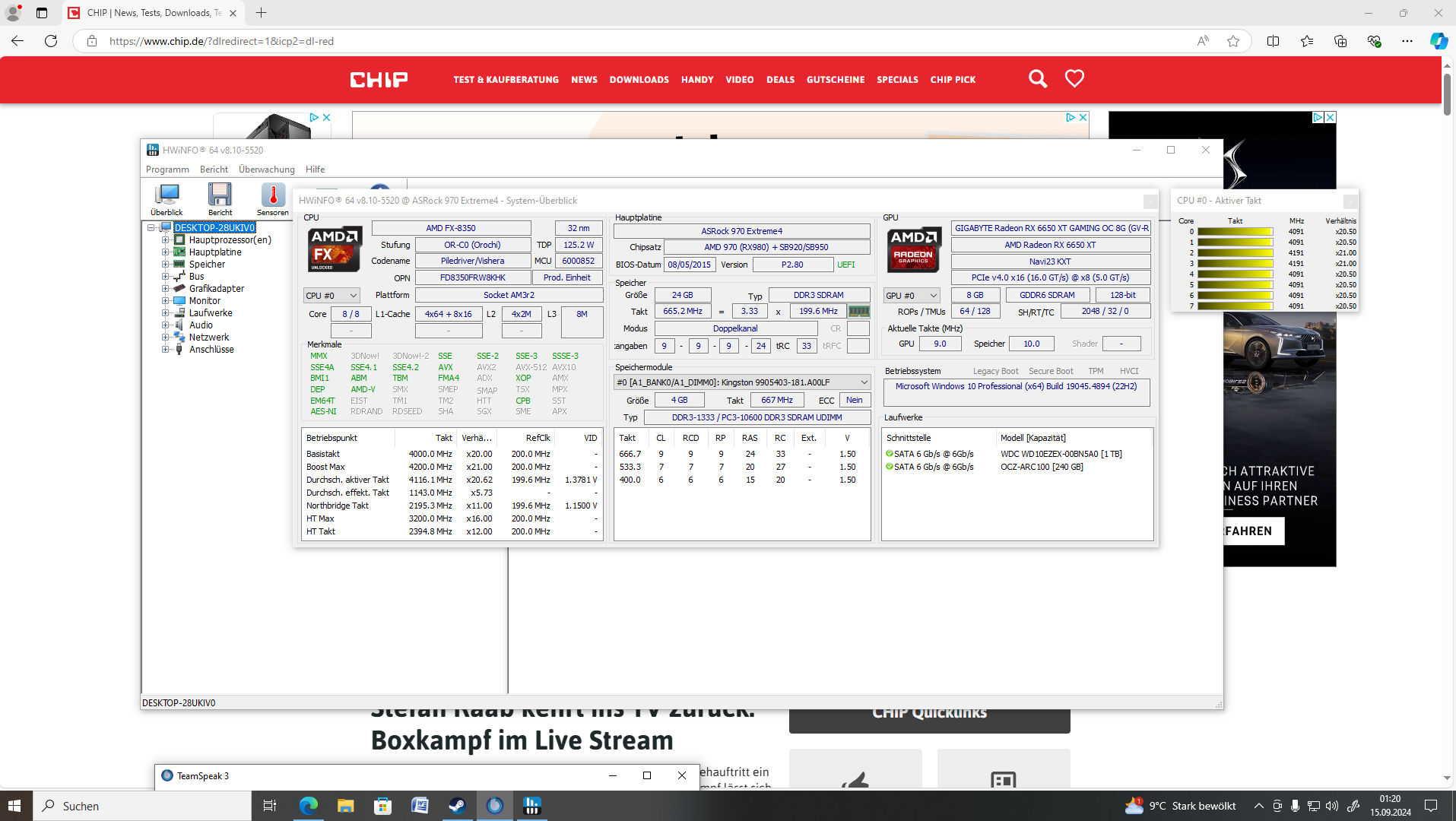Click the Core 3 clock bar
Image resolution: width=1456 pixels, height=821 pixels.
click(x=1235, y=264)
